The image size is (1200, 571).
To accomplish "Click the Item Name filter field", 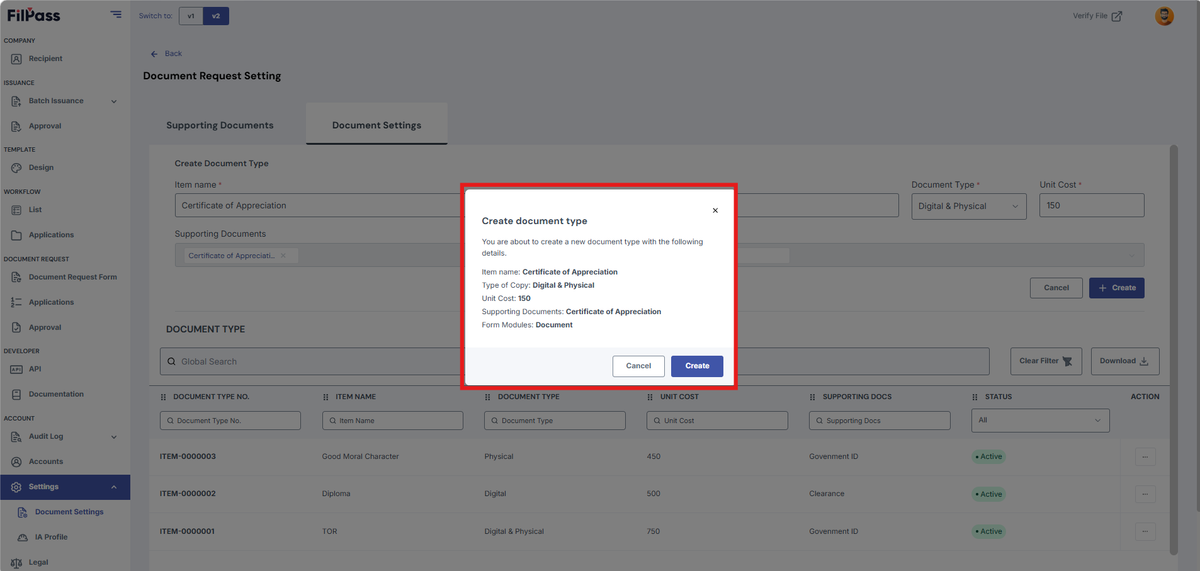I will pyautogui.click(x=393, y=421).
